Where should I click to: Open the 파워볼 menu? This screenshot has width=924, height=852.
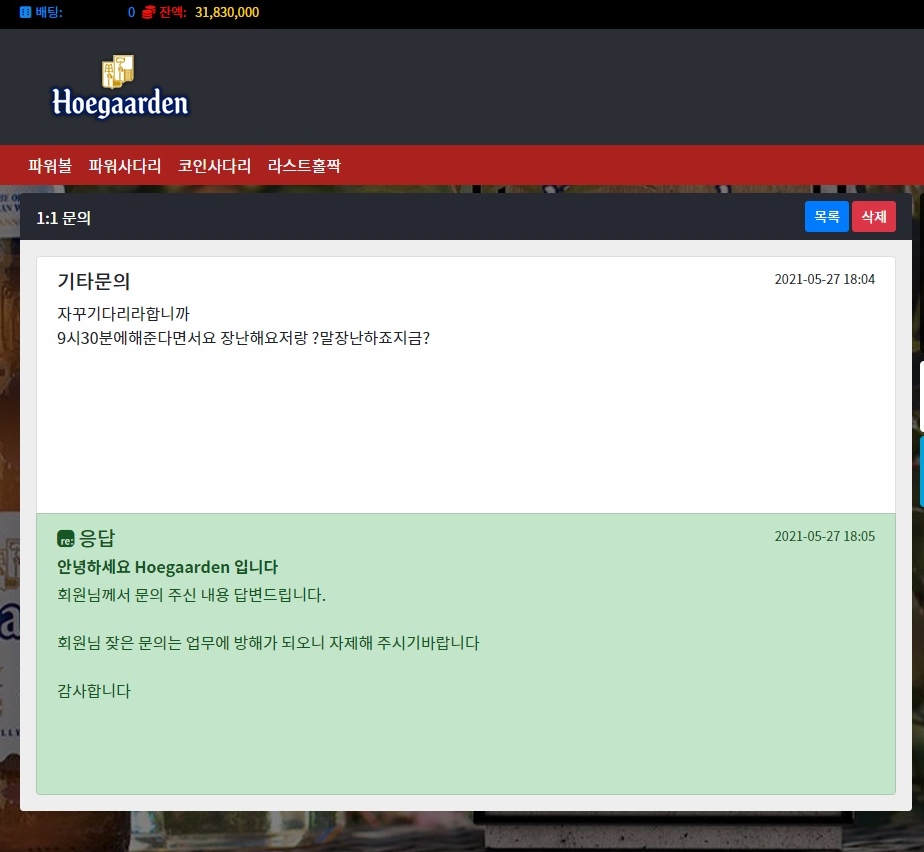click(x=50, y=166)
